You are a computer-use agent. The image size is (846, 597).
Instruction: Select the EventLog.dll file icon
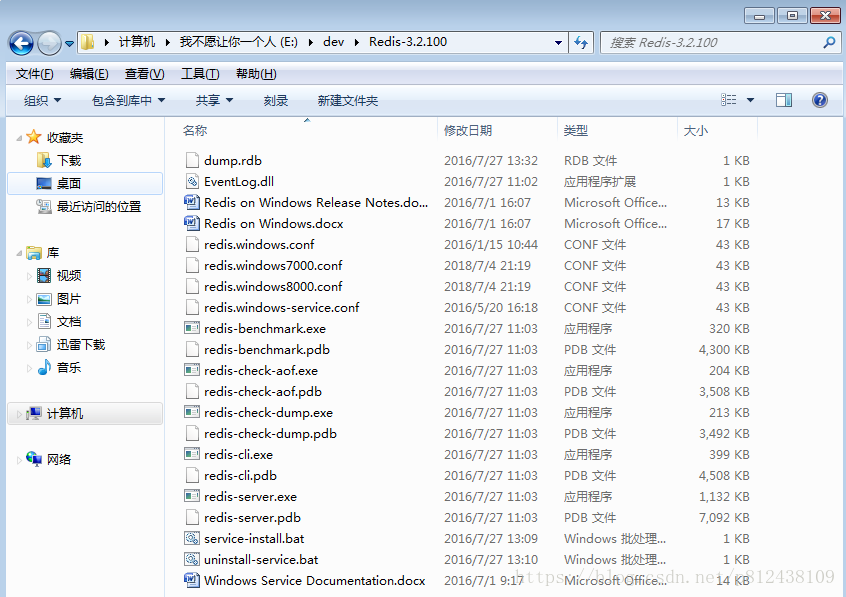[x=192, y=181]
